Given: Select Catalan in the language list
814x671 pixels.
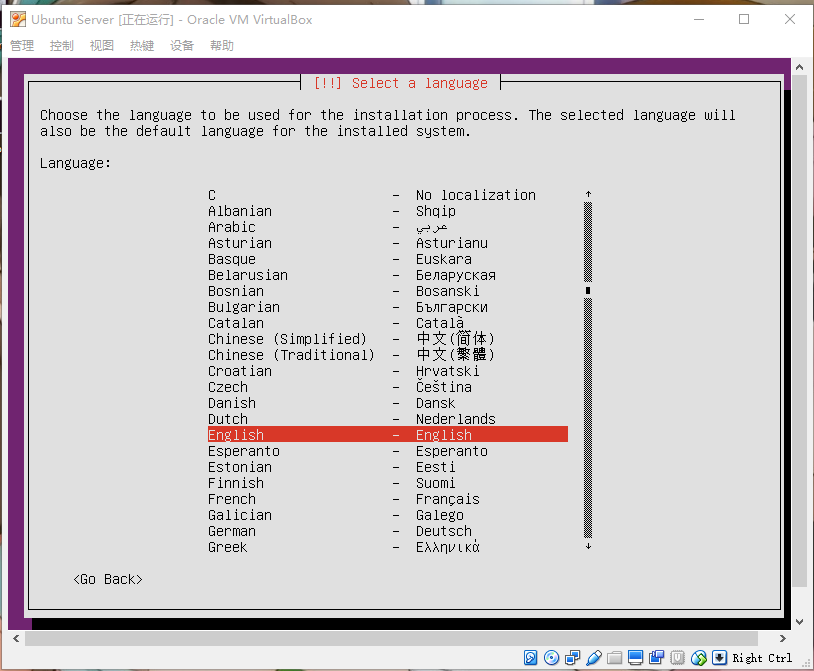Looking at the screenshot, I should pyautogui.click(x=388, y=323).
